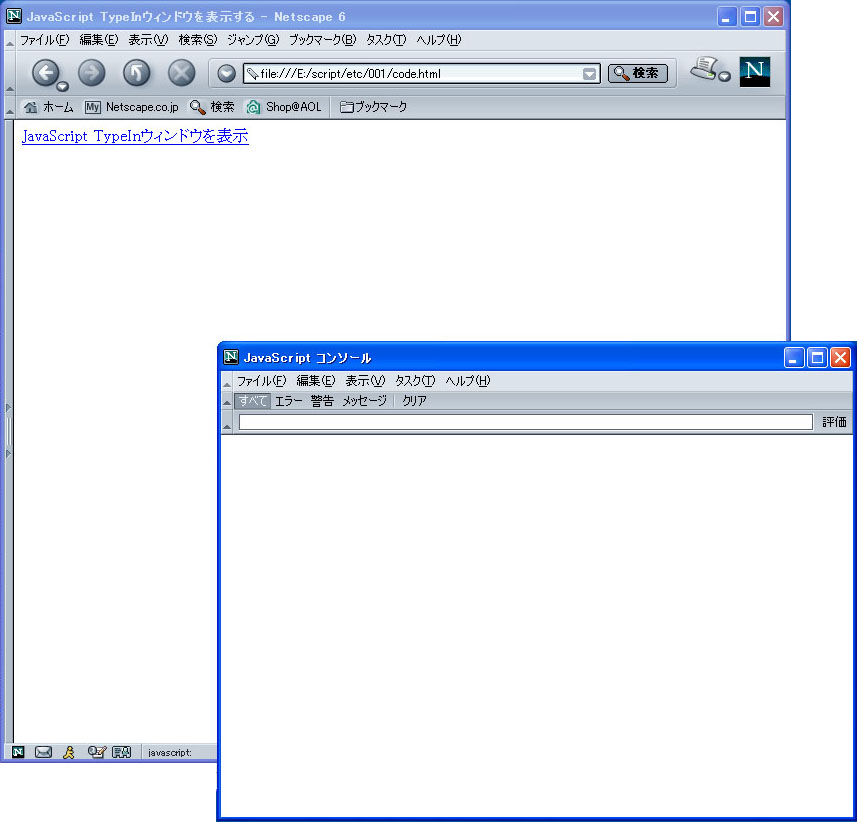Open the ジャンプ(G) menu

coord(253,40)
